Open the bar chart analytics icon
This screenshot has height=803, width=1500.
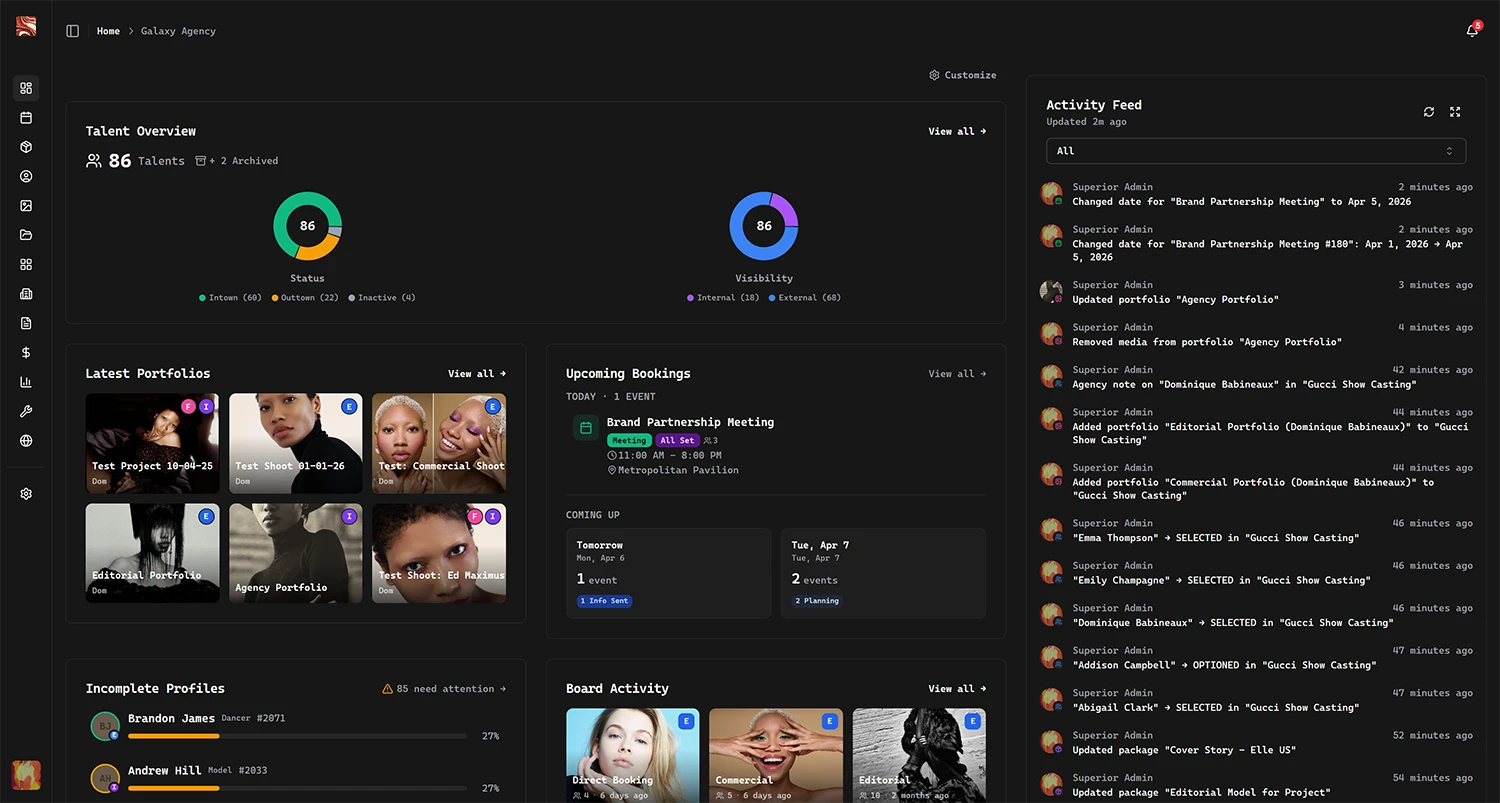26,382
